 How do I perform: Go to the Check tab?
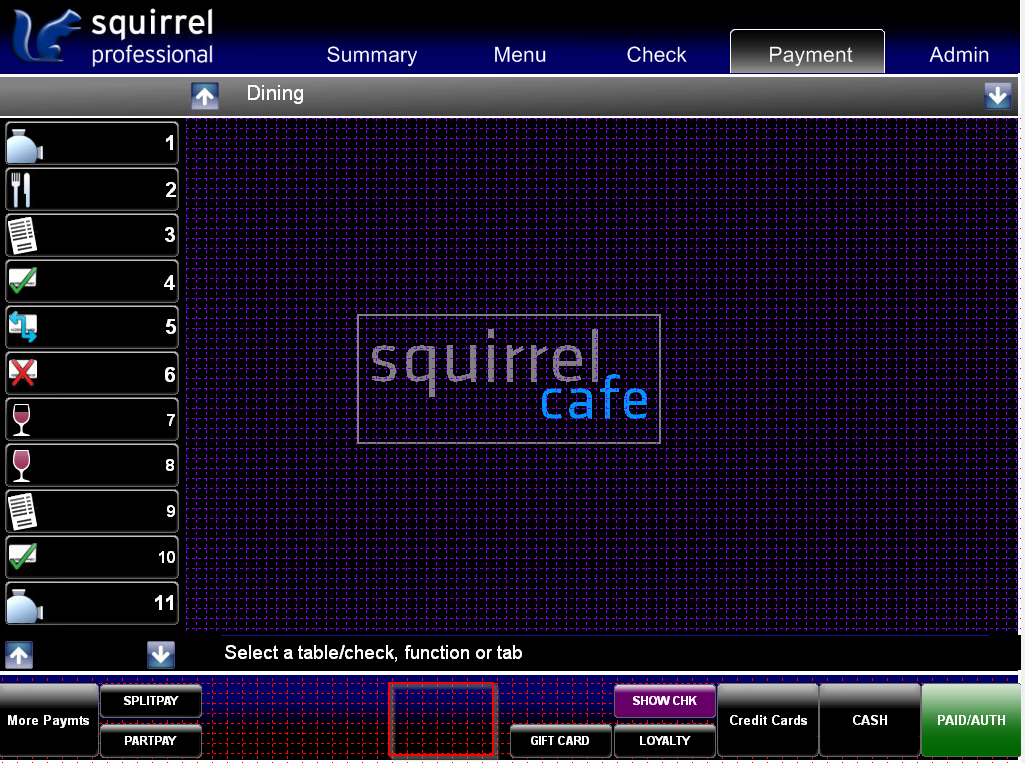pyautogui.click(x=656, y=54)
